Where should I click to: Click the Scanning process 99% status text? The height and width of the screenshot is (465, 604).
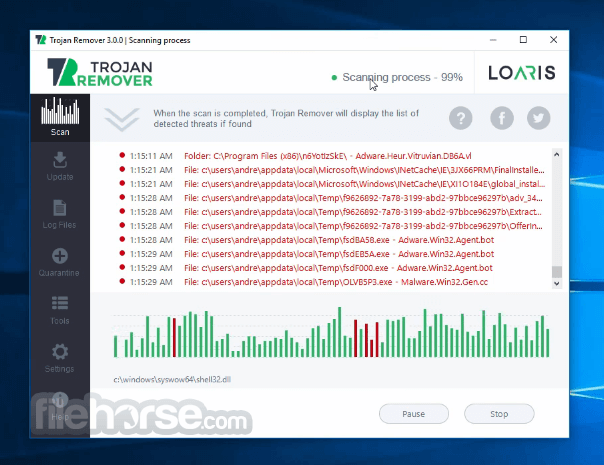[x=402, y=77]
